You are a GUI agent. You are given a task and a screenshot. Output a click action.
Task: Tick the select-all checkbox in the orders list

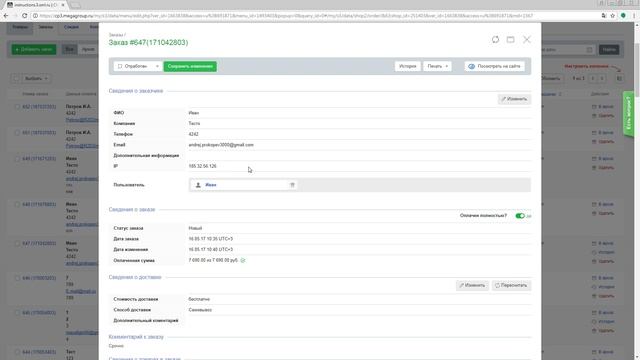pyautogui.click(x=16, y=78)
